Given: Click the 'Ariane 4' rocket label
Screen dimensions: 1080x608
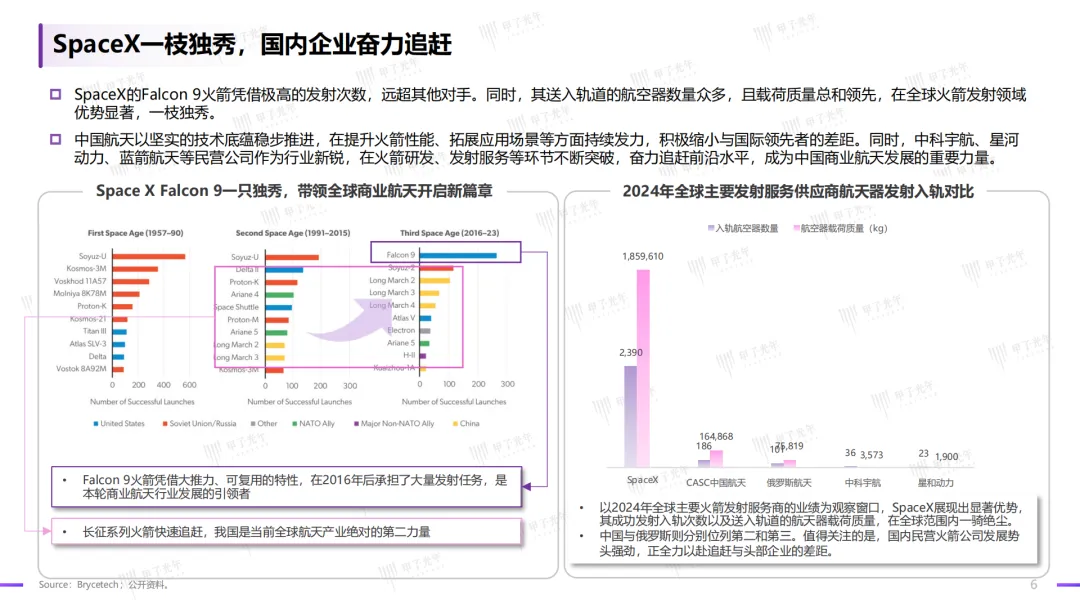Looking at the screenshot, I should [x=245, y=294].
